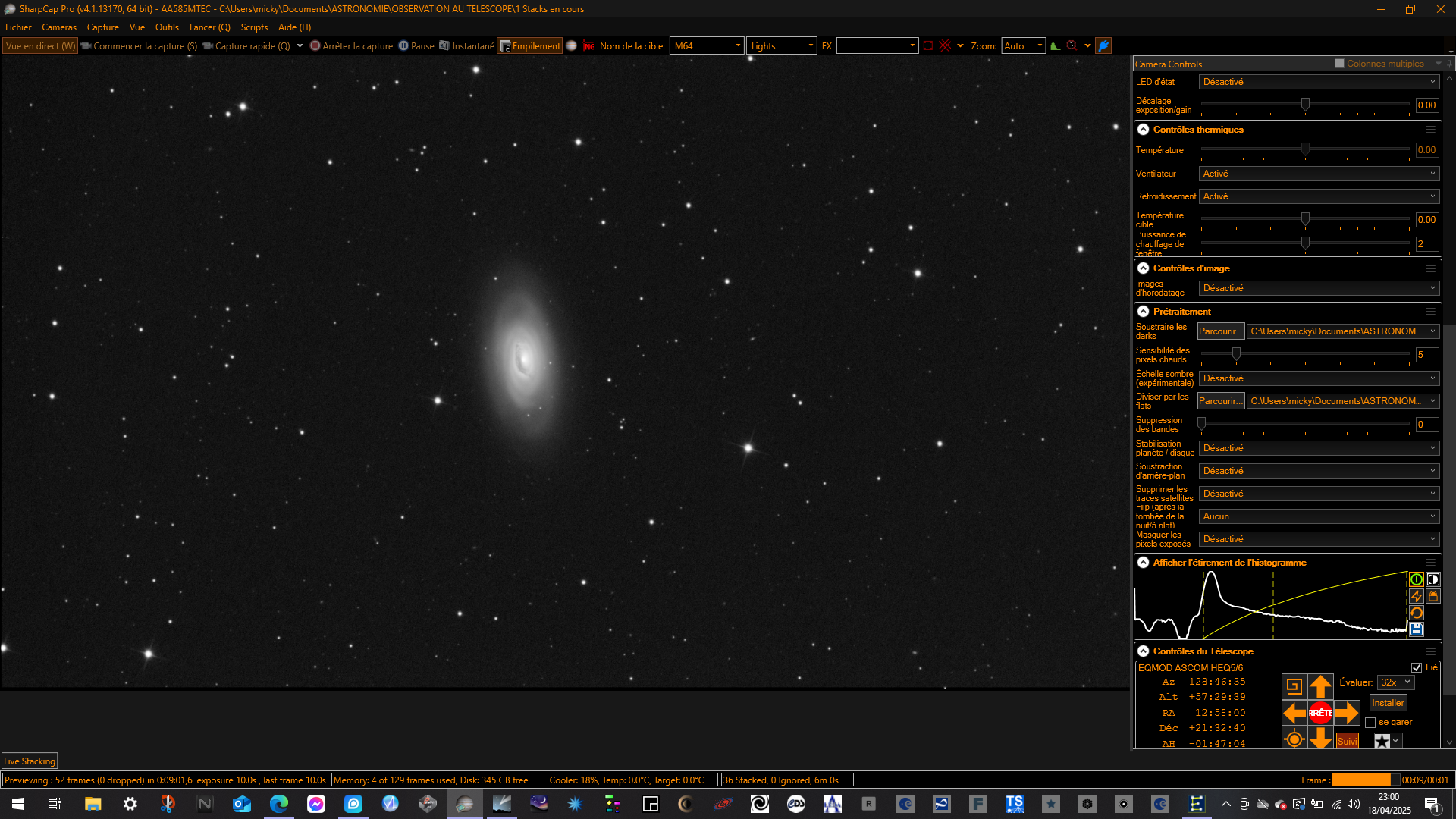Open the Cameras menu
The height and width of the screenshot is (819, 1456).
pyautogui.click(x=59, y=27)
